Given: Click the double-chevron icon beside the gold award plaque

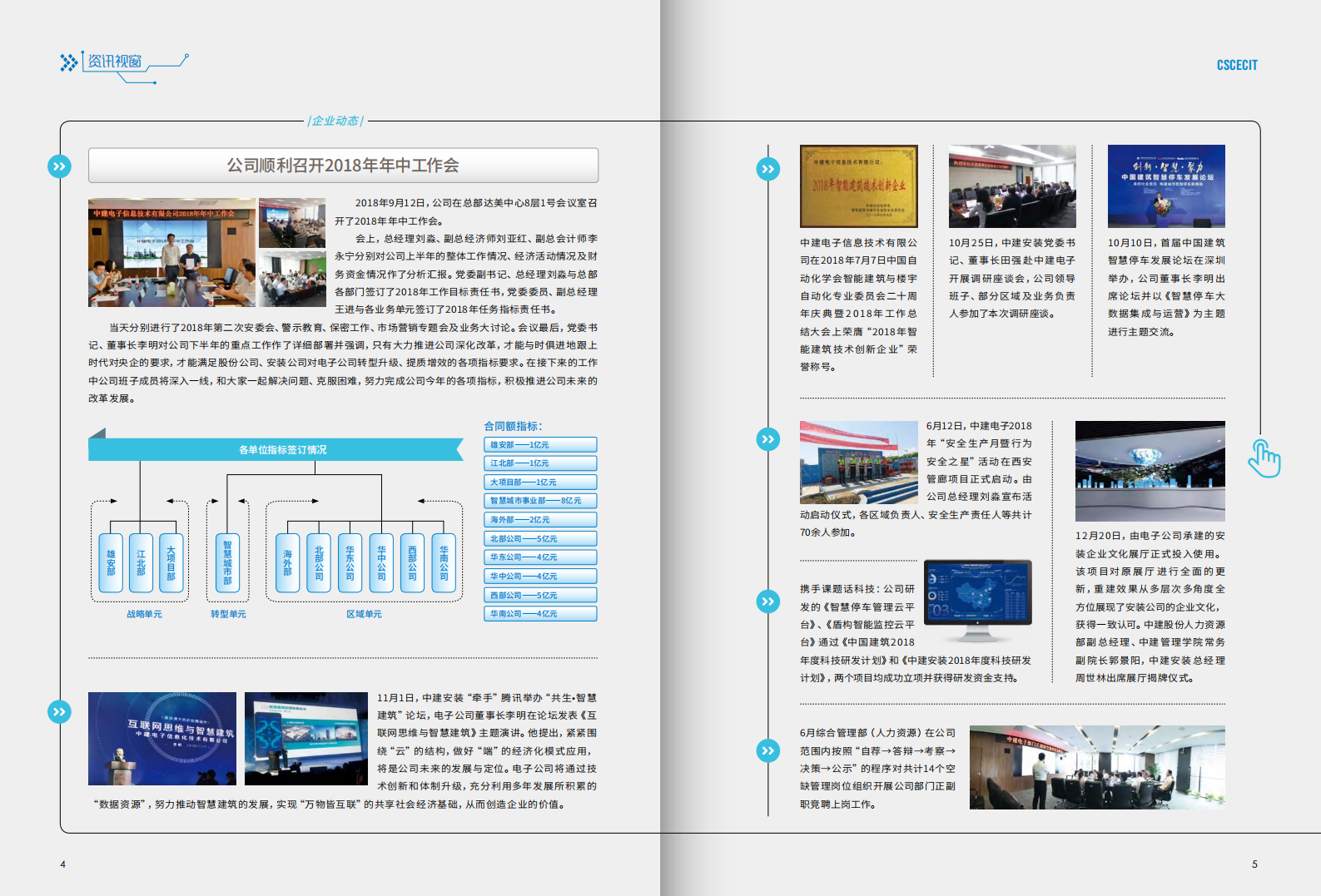Looking at the screenshot, I should [768, 169].
